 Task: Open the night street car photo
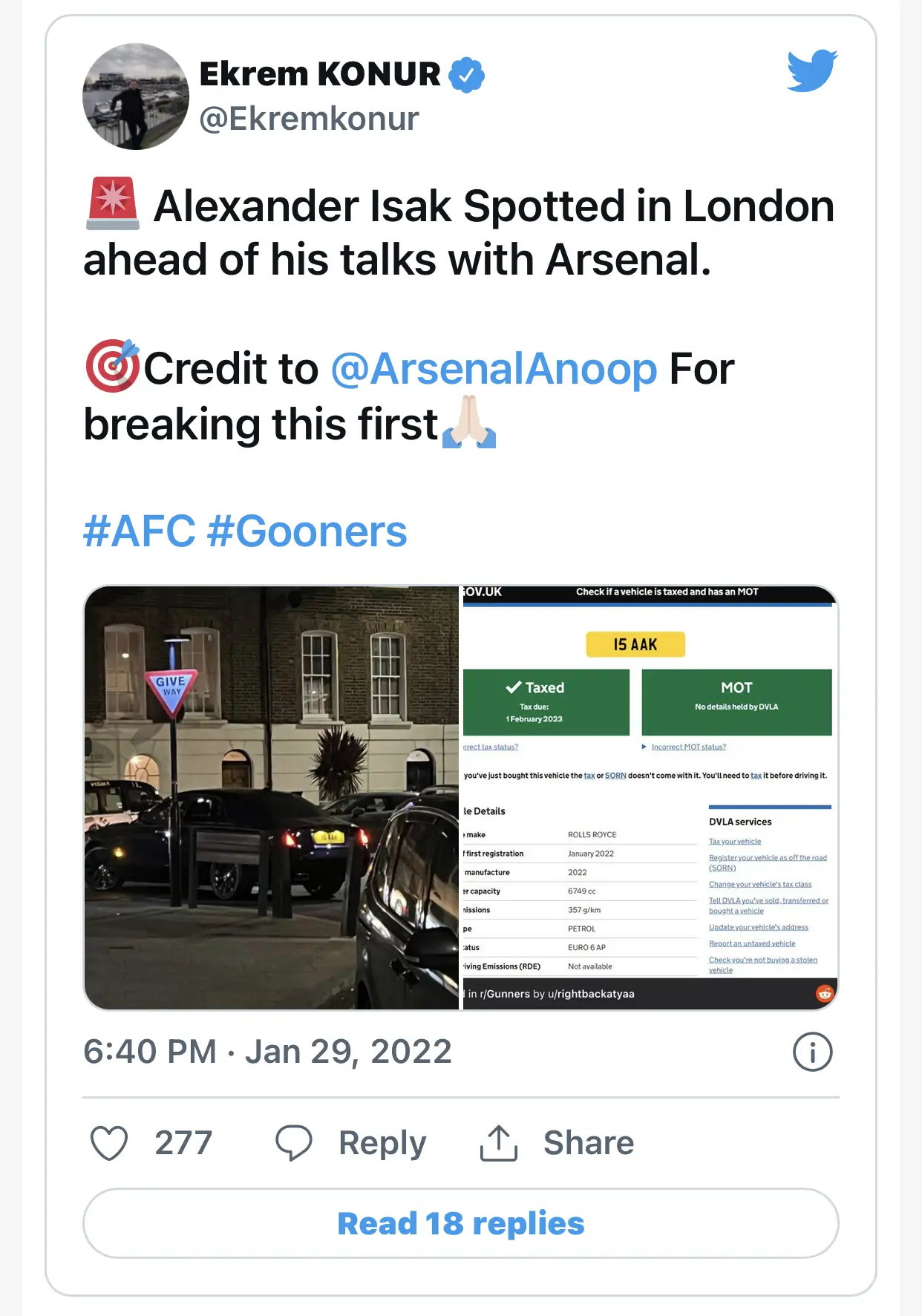pos(272,798)
